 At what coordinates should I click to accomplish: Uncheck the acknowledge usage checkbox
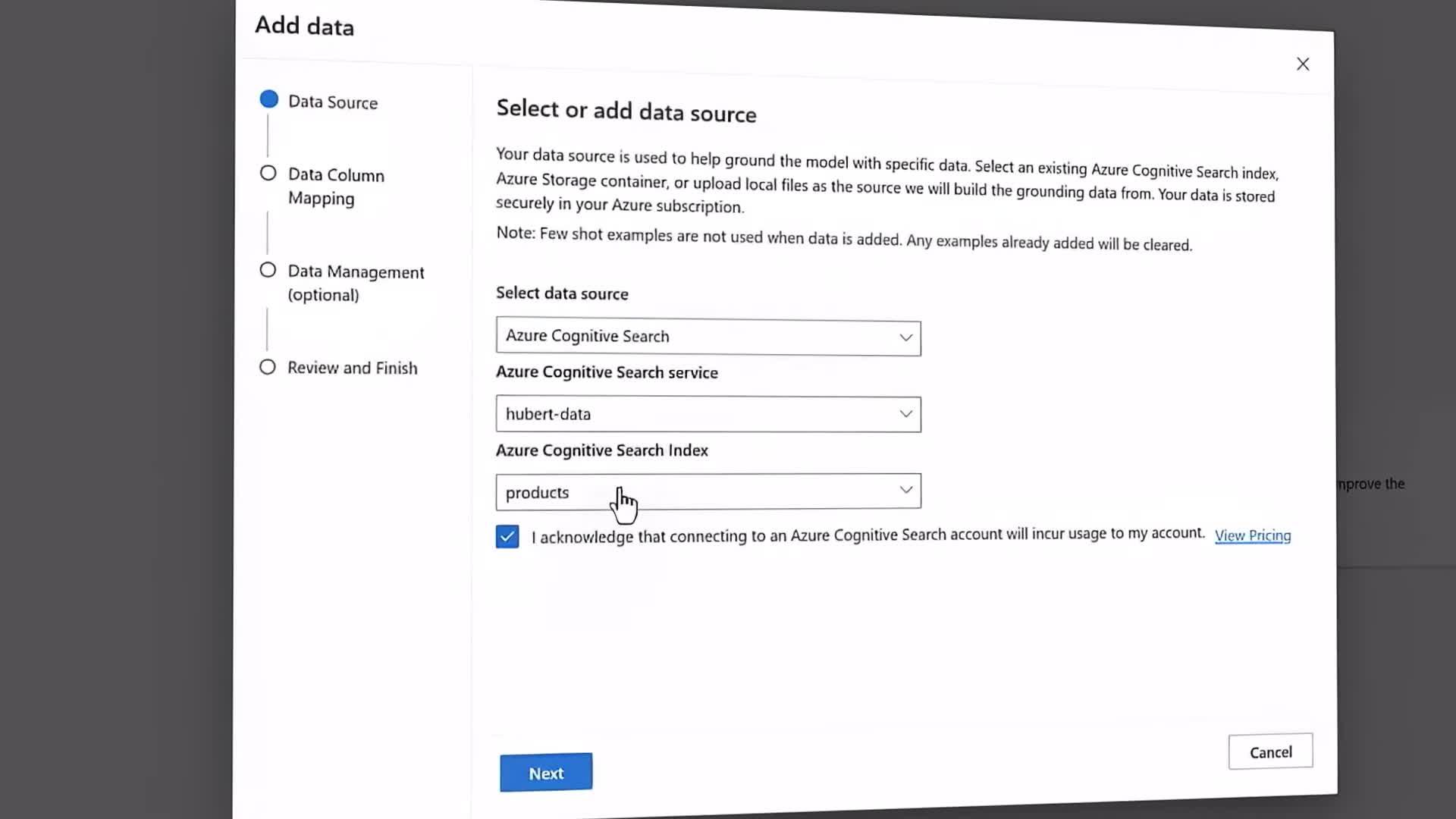pos(507,536)
